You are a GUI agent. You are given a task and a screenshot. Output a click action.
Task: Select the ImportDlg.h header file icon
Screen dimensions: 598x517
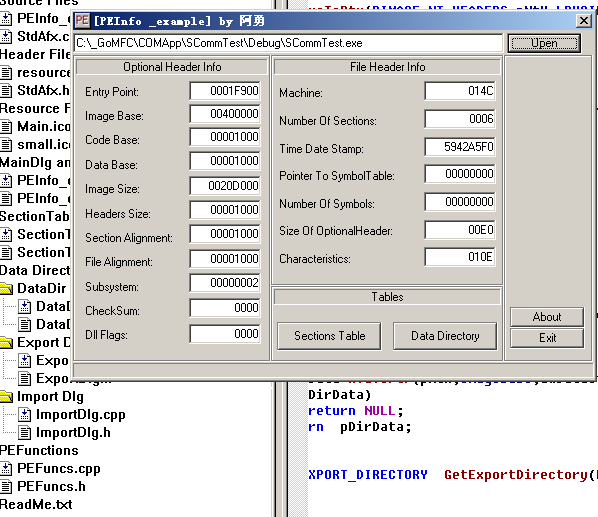pyautogui.click(x=25, y=432)
